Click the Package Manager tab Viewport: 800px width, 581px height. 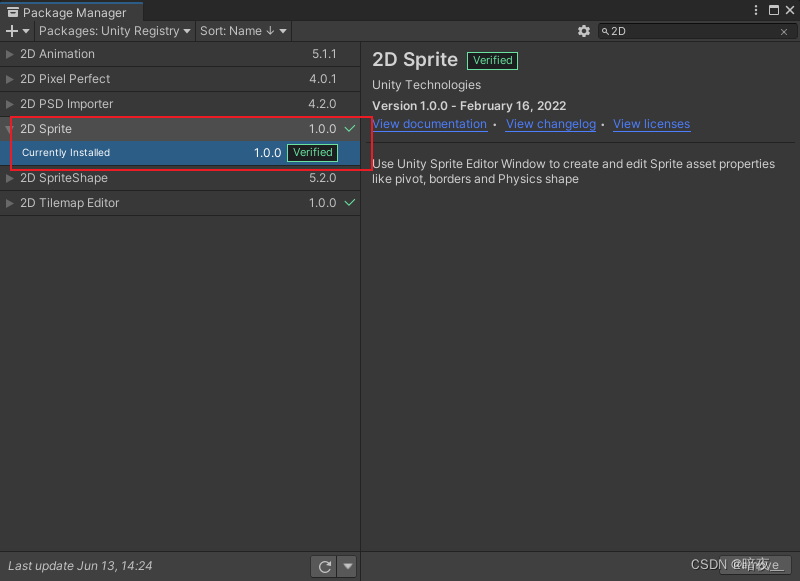(x=71, y=12)
